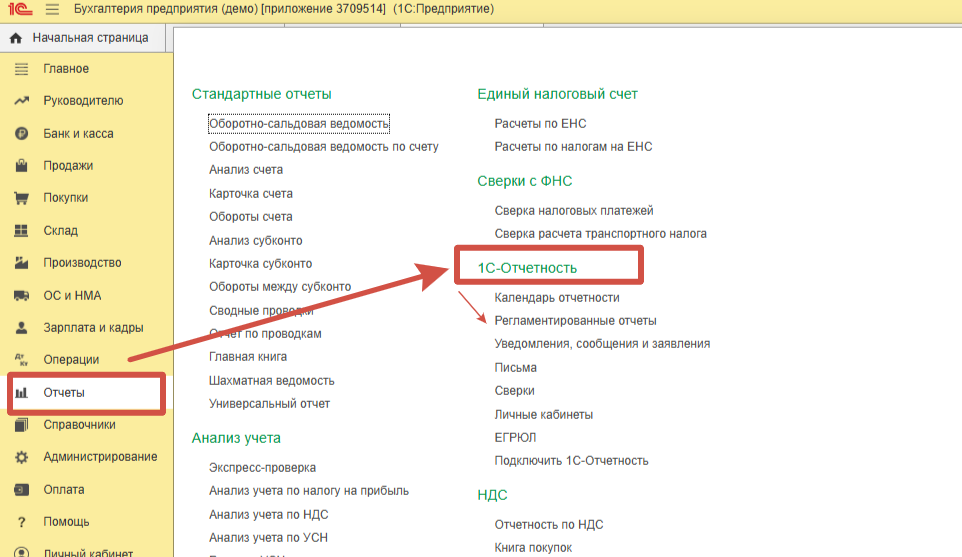Go to Зарплата и кадры section

(93, 328)
